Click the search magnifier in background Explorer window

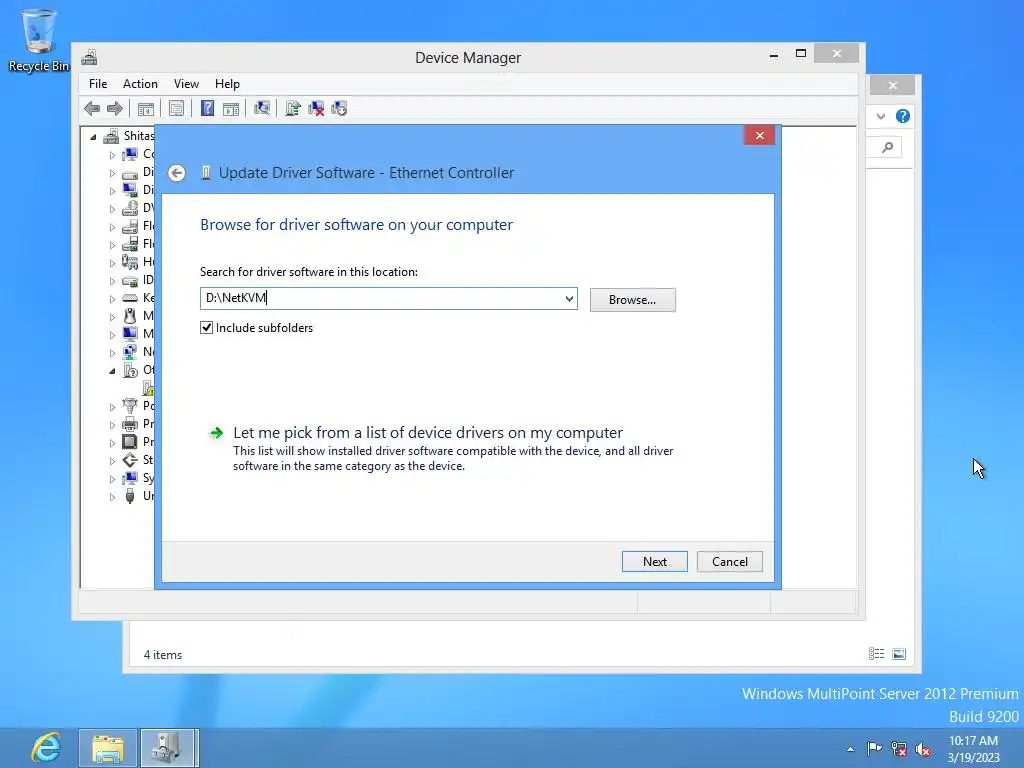tap(888, 148)
